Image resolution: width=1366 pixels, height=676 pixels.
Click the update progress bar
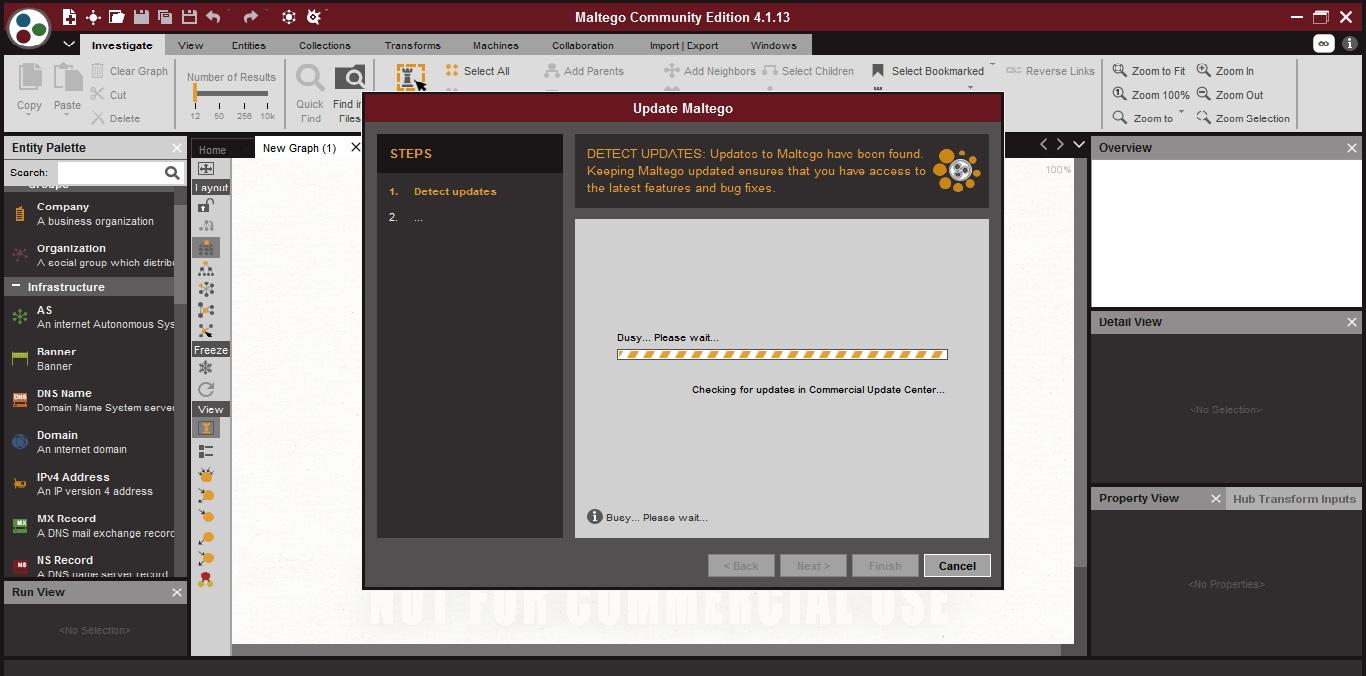(782, 354)
